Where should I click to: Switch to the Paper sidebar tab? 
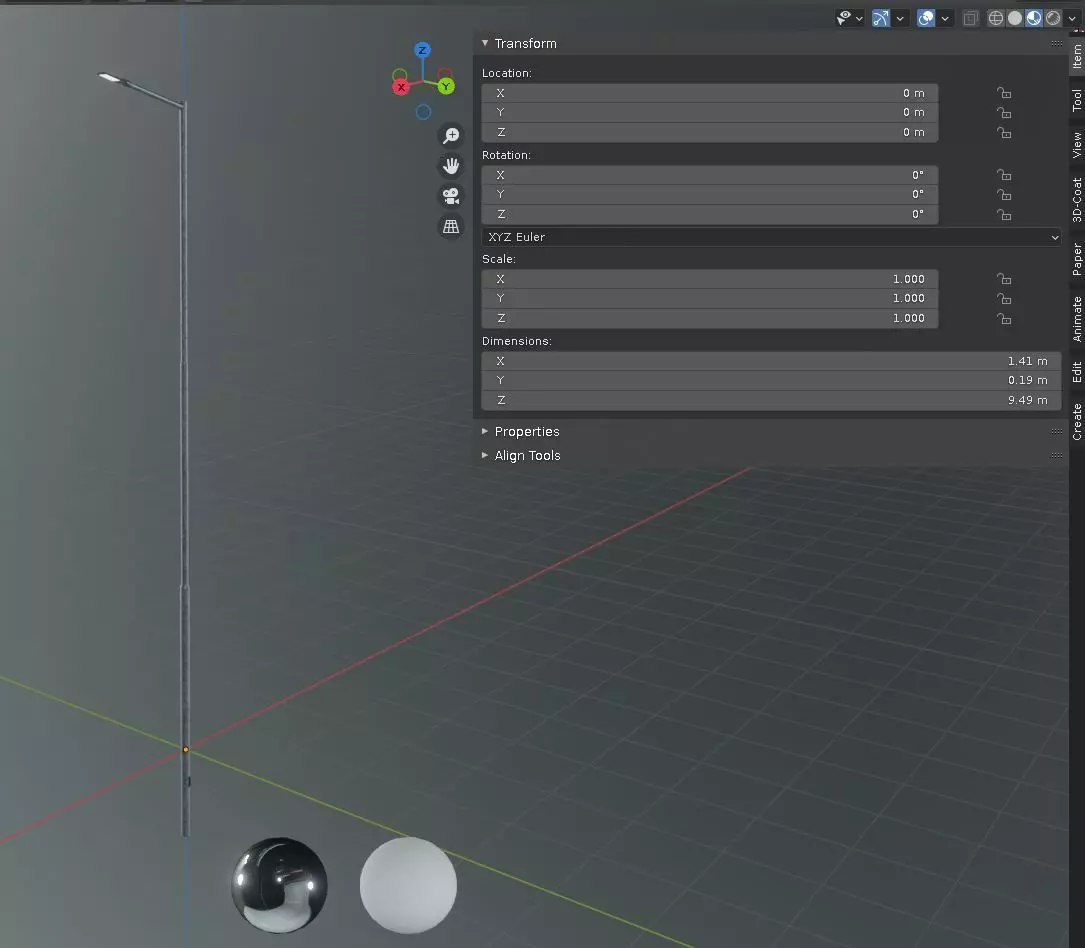click(x=1077, y=259)
